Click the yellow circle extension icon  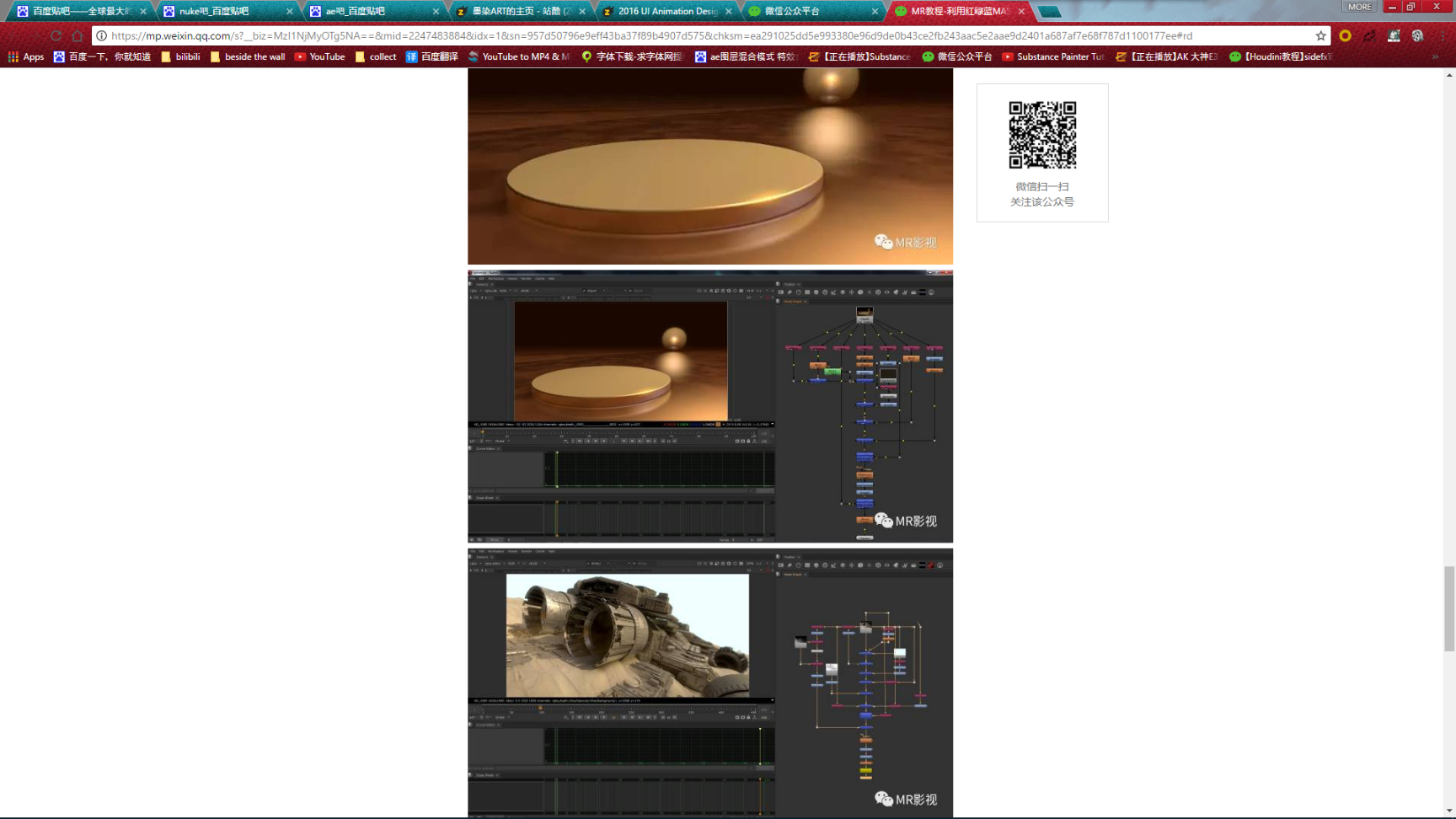[x=1345, y=35]
